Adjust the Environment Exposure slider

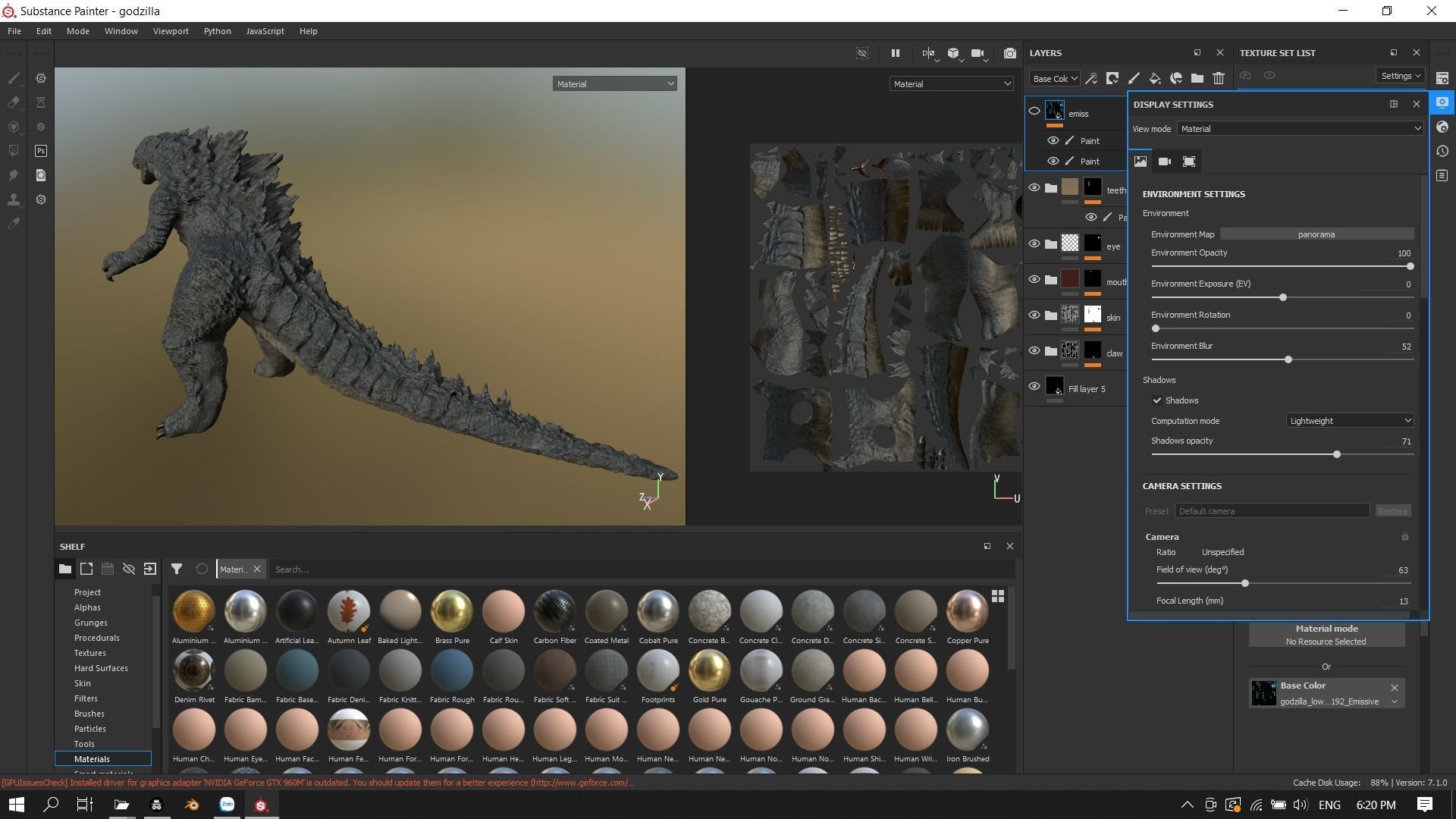coord(1282,297)
